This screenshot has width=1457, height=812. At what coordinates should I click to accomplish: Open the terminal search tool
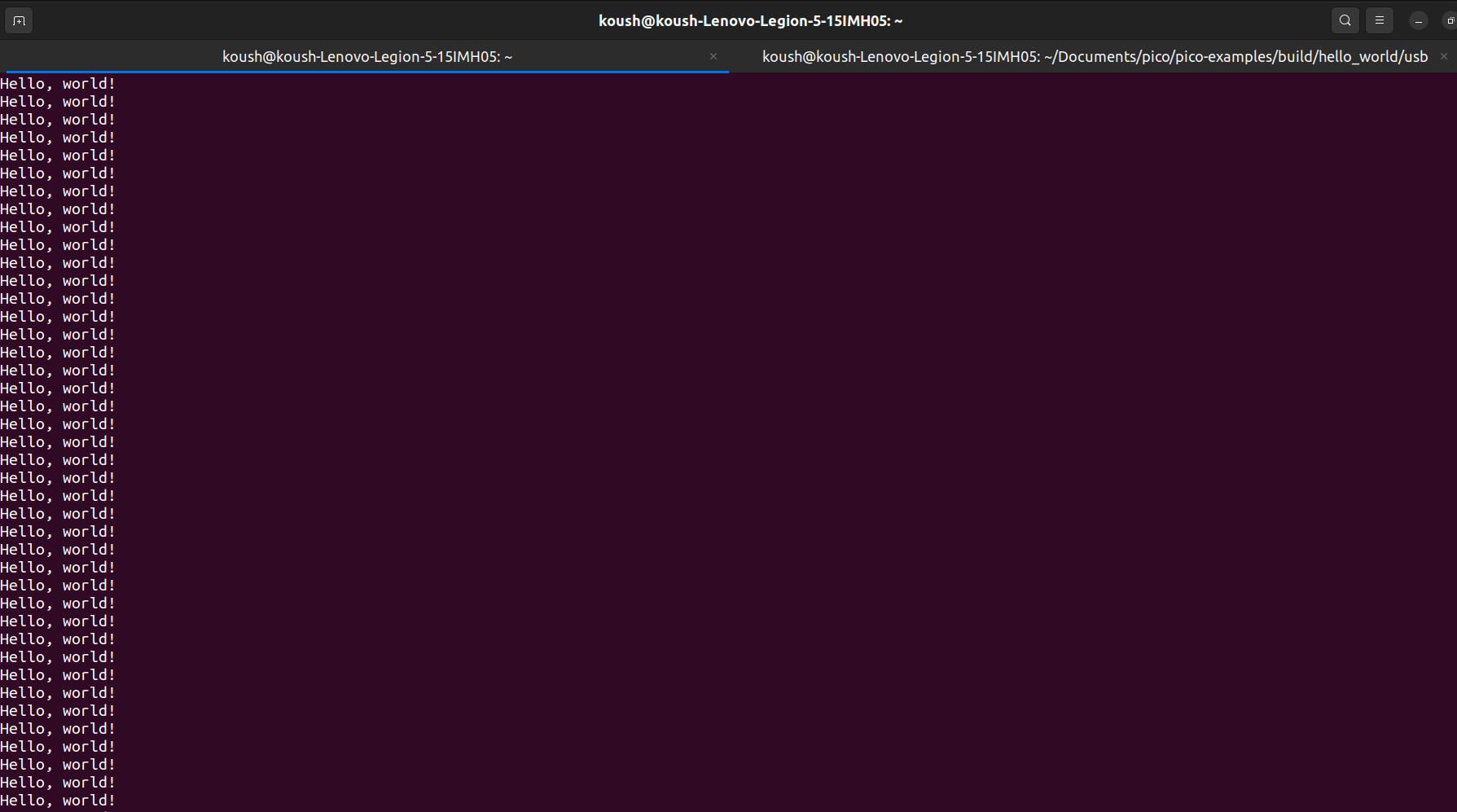click(x=1345, y=21)
